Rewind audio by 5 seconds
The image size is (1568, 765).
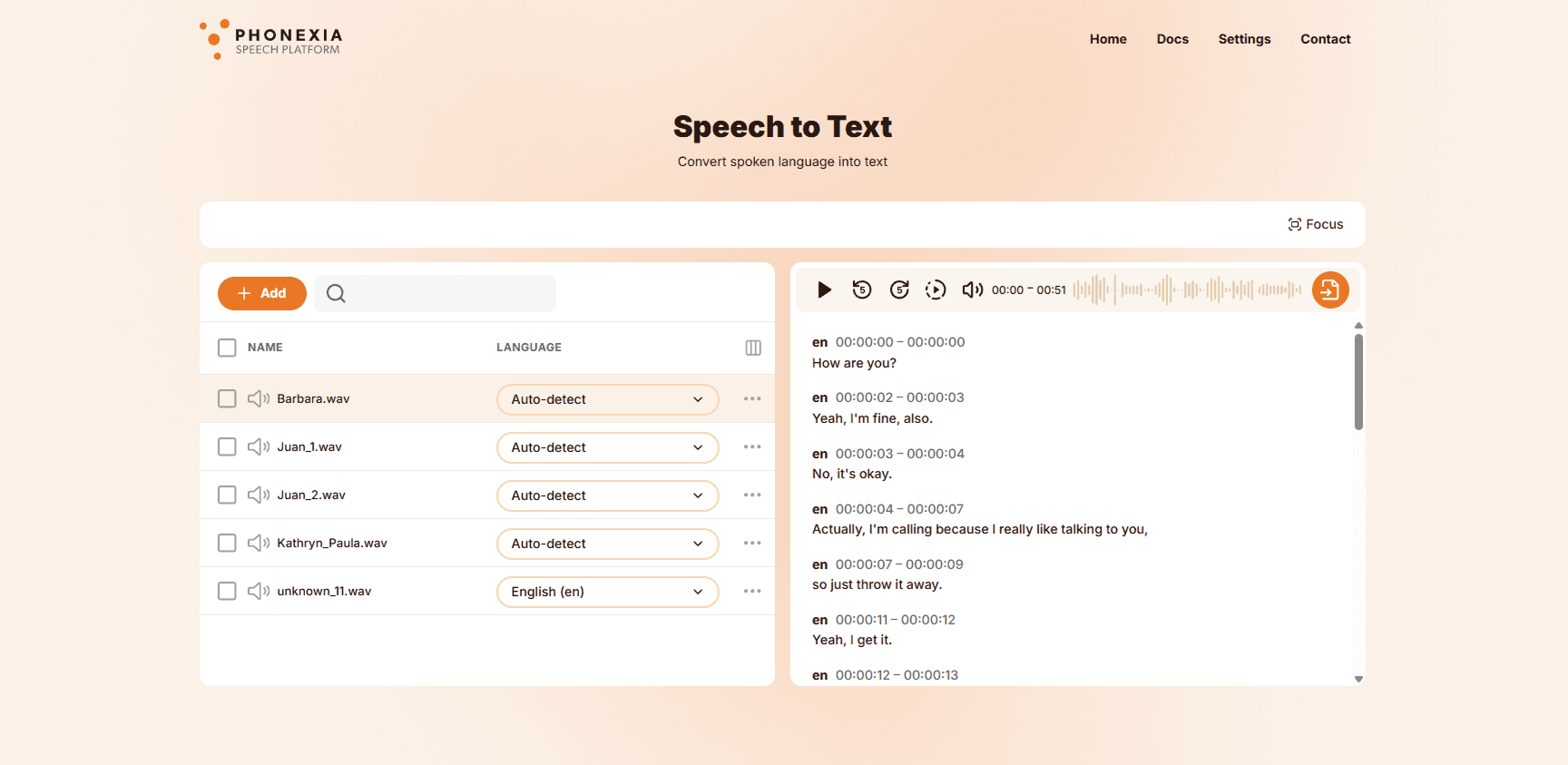(862, 289)
